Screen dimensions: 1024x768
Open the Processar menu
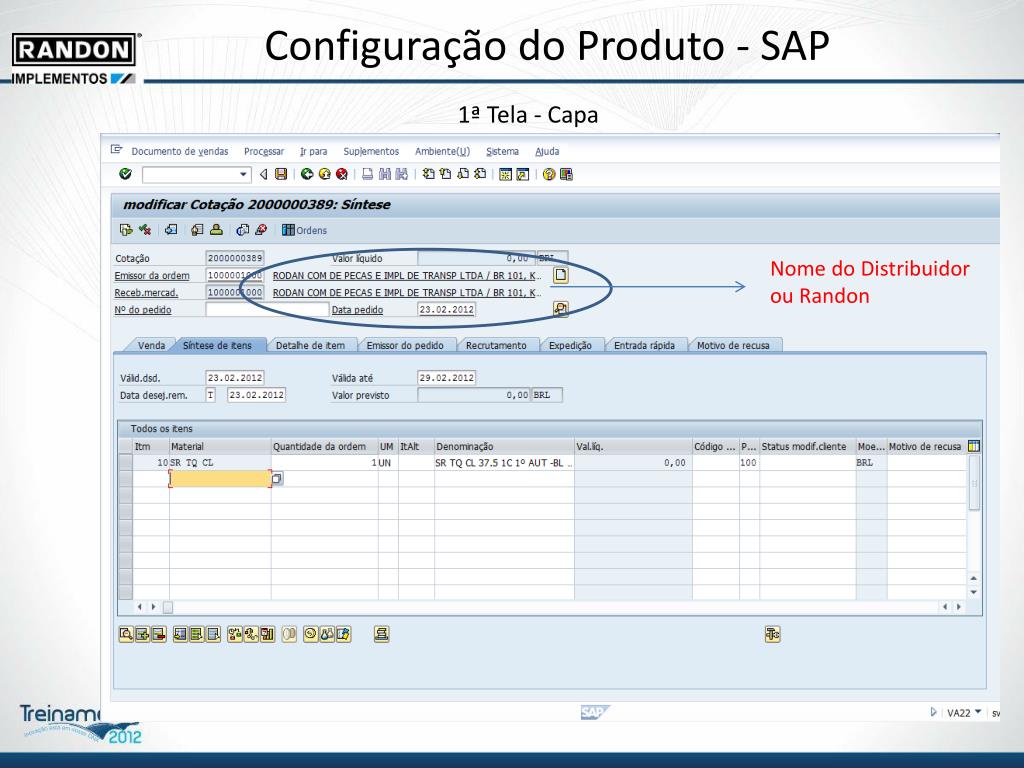pyautogui.click(x=264, y=152)
